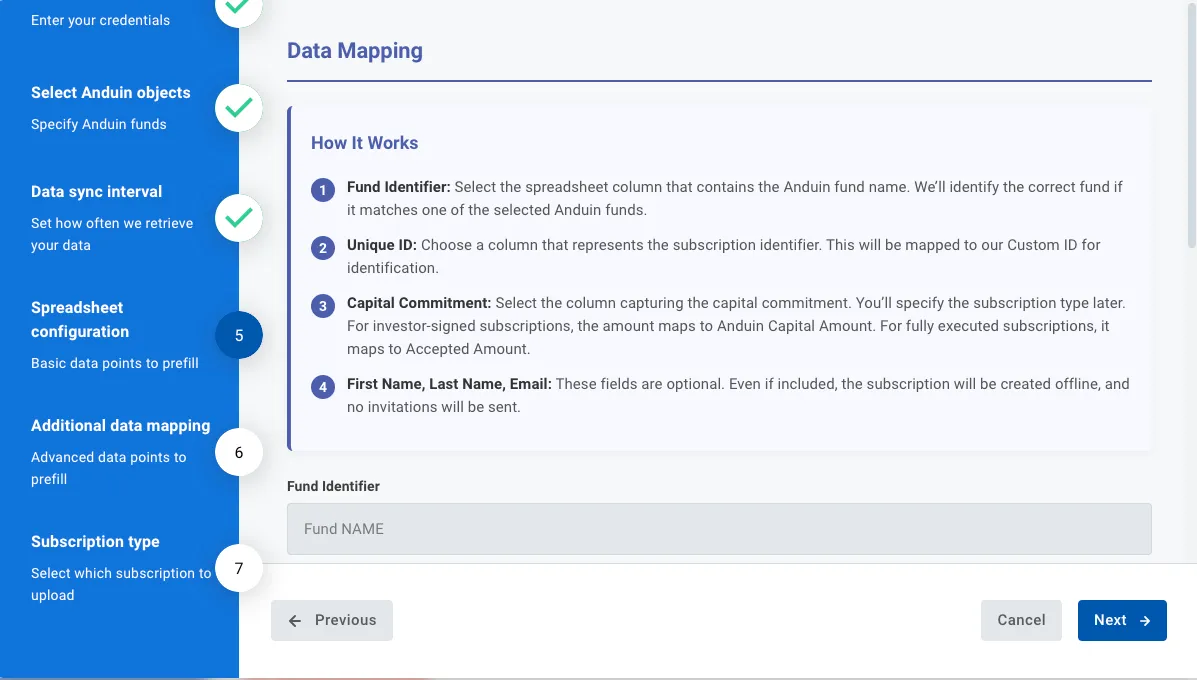Screen dimensions: 1197x680
Task: Click the Data Mapping heading
Action: [x=355, y=50]
